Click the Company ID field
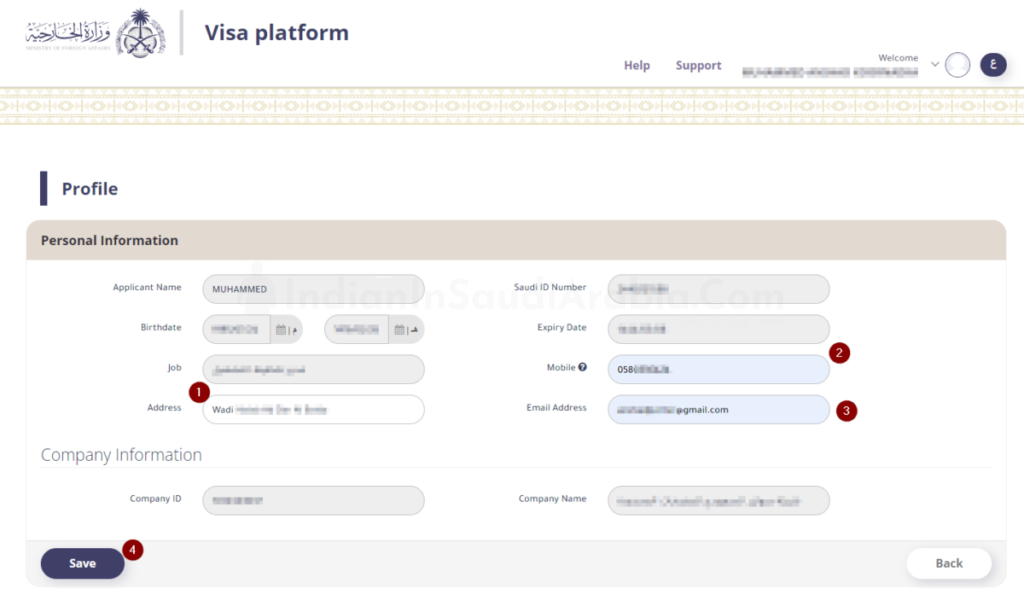The image size is (1024, 589). click(313, 500)
